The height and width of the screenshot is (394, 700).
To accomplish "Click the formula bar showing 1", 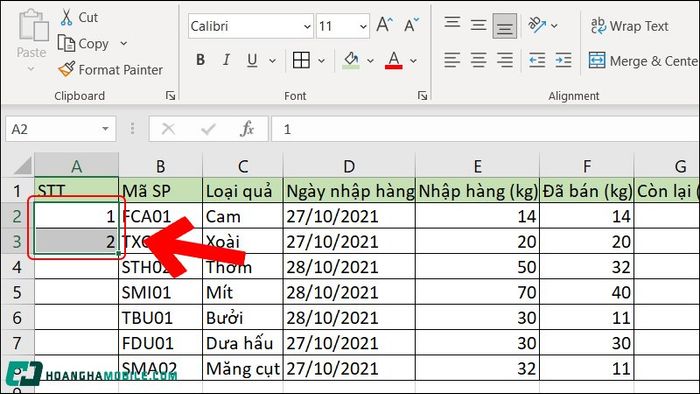I will coord(485,129).
